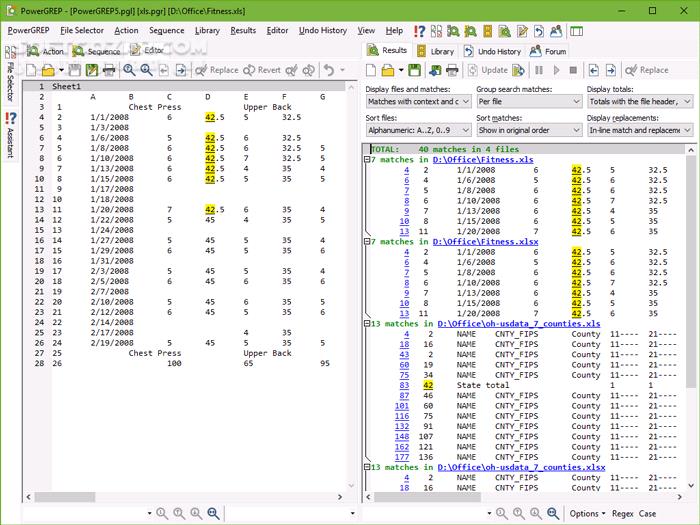Switch to Undo History tab

pyautogui.click(x=492, y=51)
